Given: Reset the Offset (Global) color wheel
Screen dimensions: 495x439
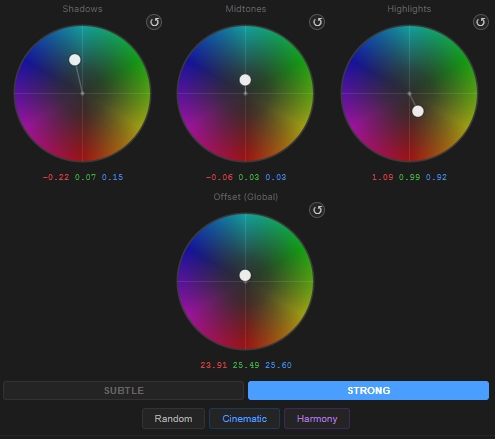Looking at the screenshot, I should pos(317,210).
